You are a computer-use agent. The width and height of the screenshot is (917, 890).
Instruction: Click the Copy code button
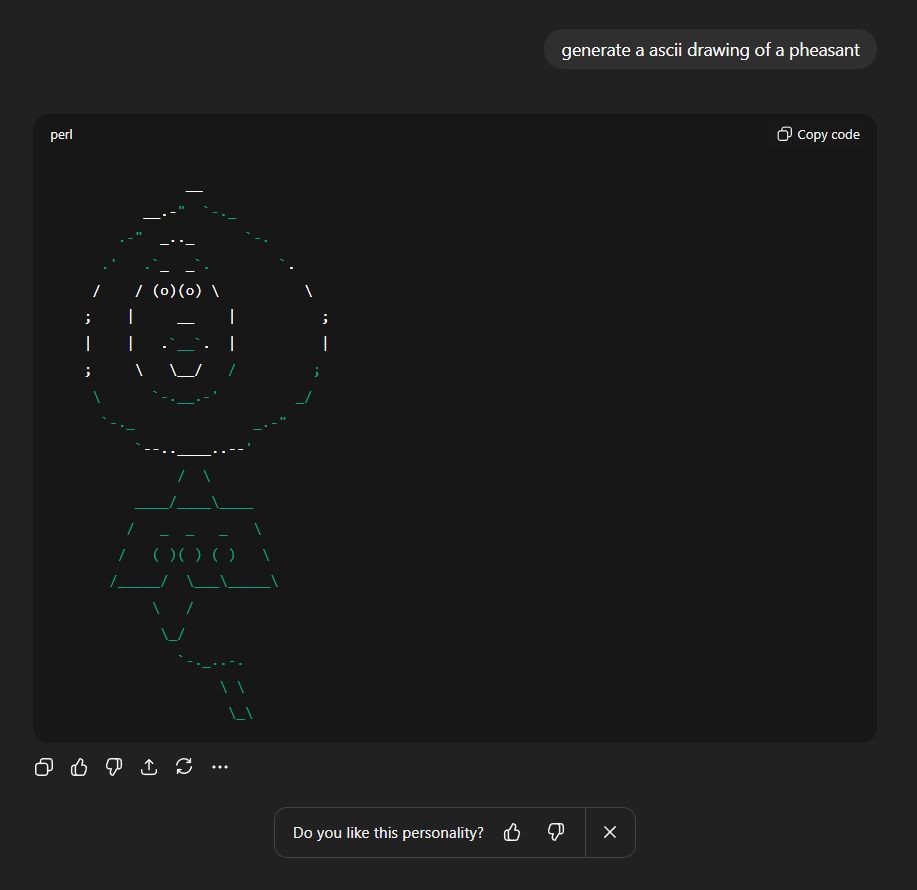tap(827, 135)
